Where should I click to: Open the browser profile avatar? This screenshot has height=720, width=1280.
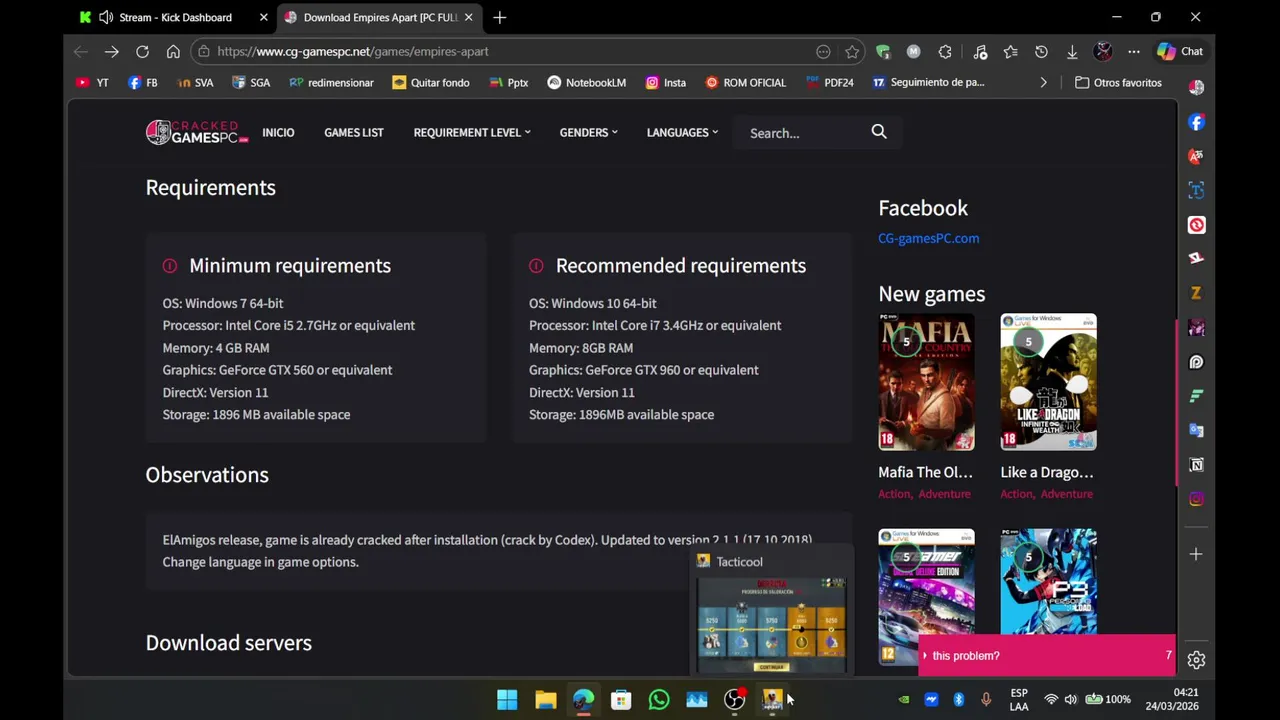[x=1103, y=51]
